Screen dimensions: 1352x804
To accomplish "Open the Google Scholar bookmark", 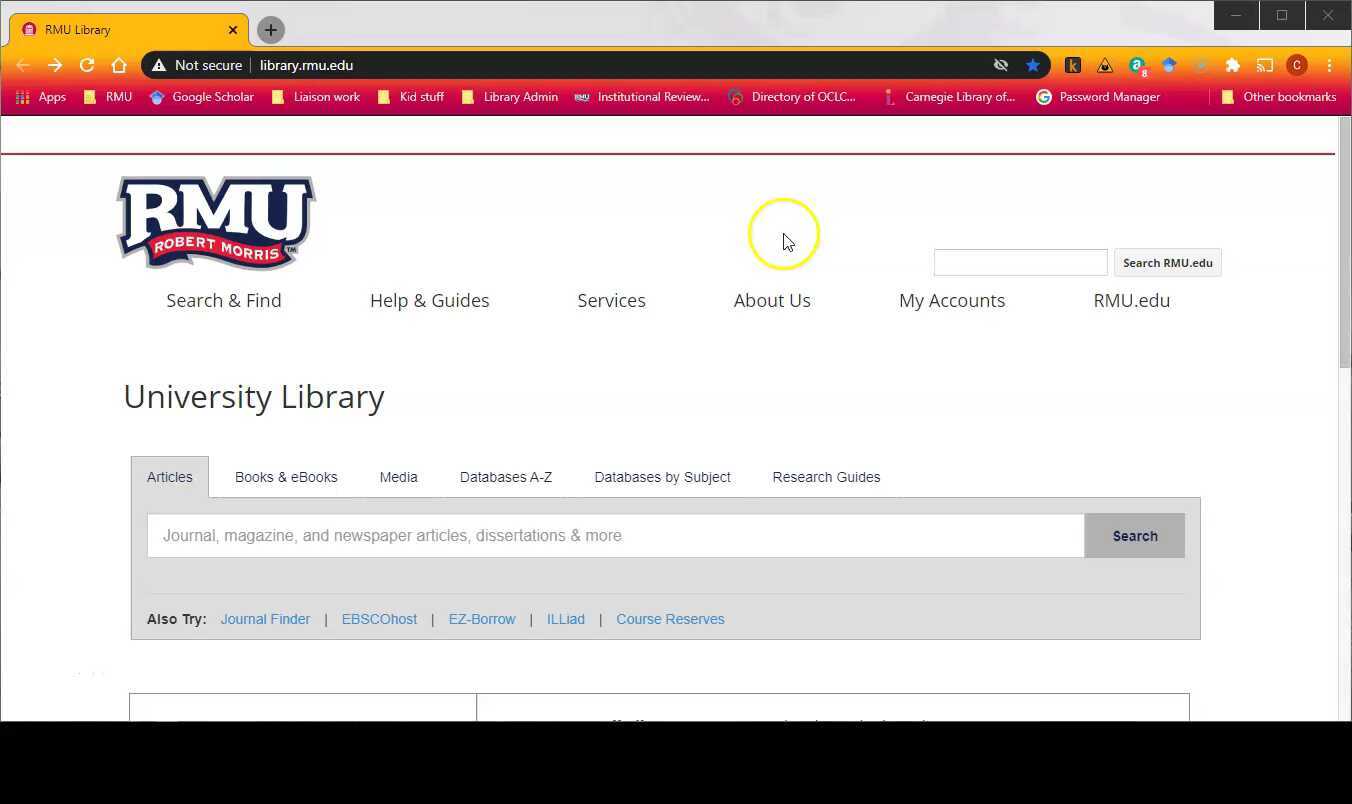I will tap(201, 97).
